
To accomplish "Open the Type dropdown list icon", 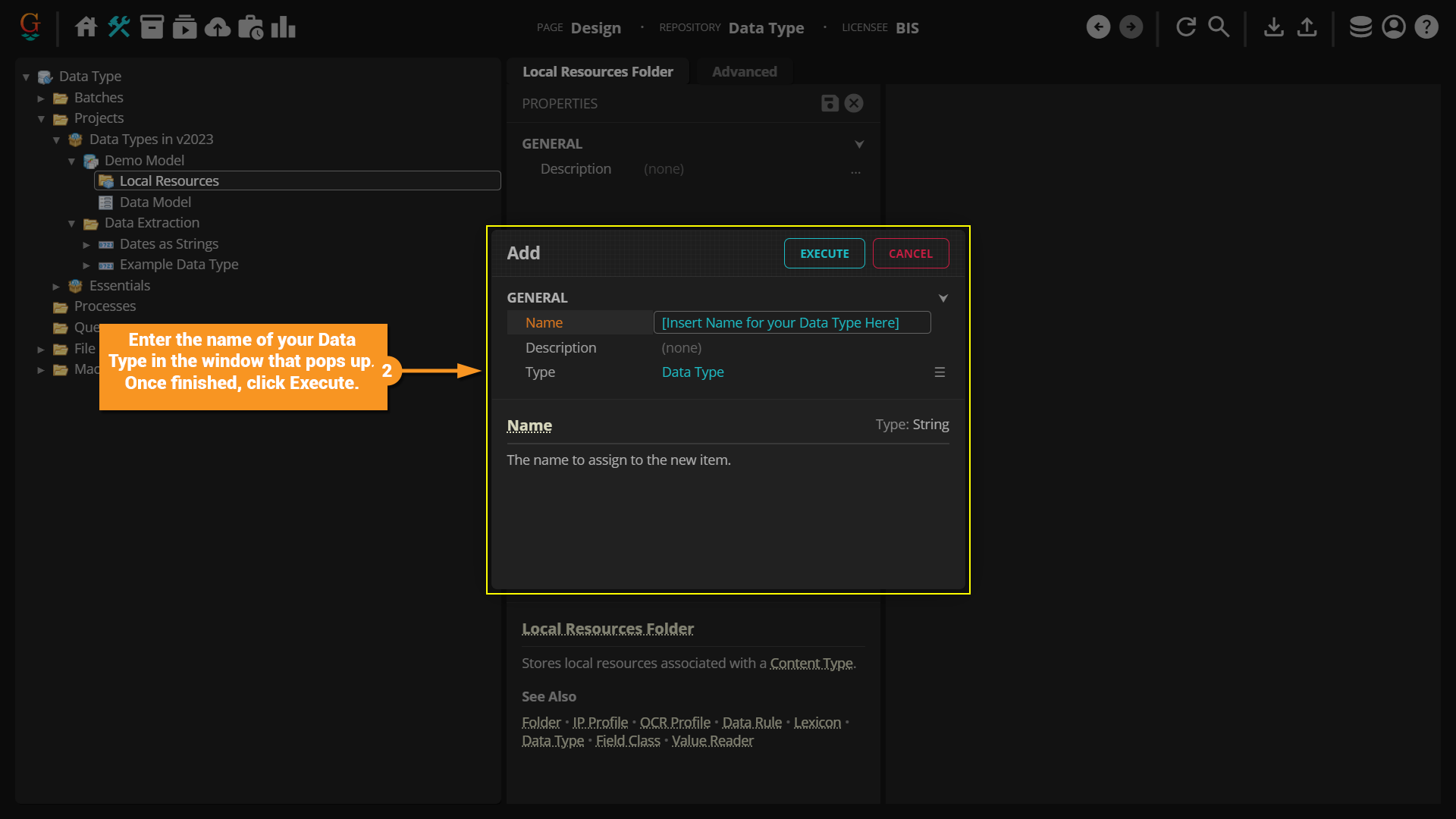I will (940, 372).
